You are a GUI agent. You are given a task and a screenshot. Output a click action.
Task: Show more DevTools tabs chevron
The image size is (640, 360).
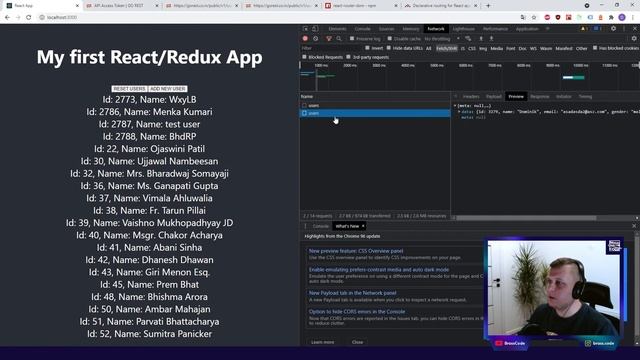548,29
